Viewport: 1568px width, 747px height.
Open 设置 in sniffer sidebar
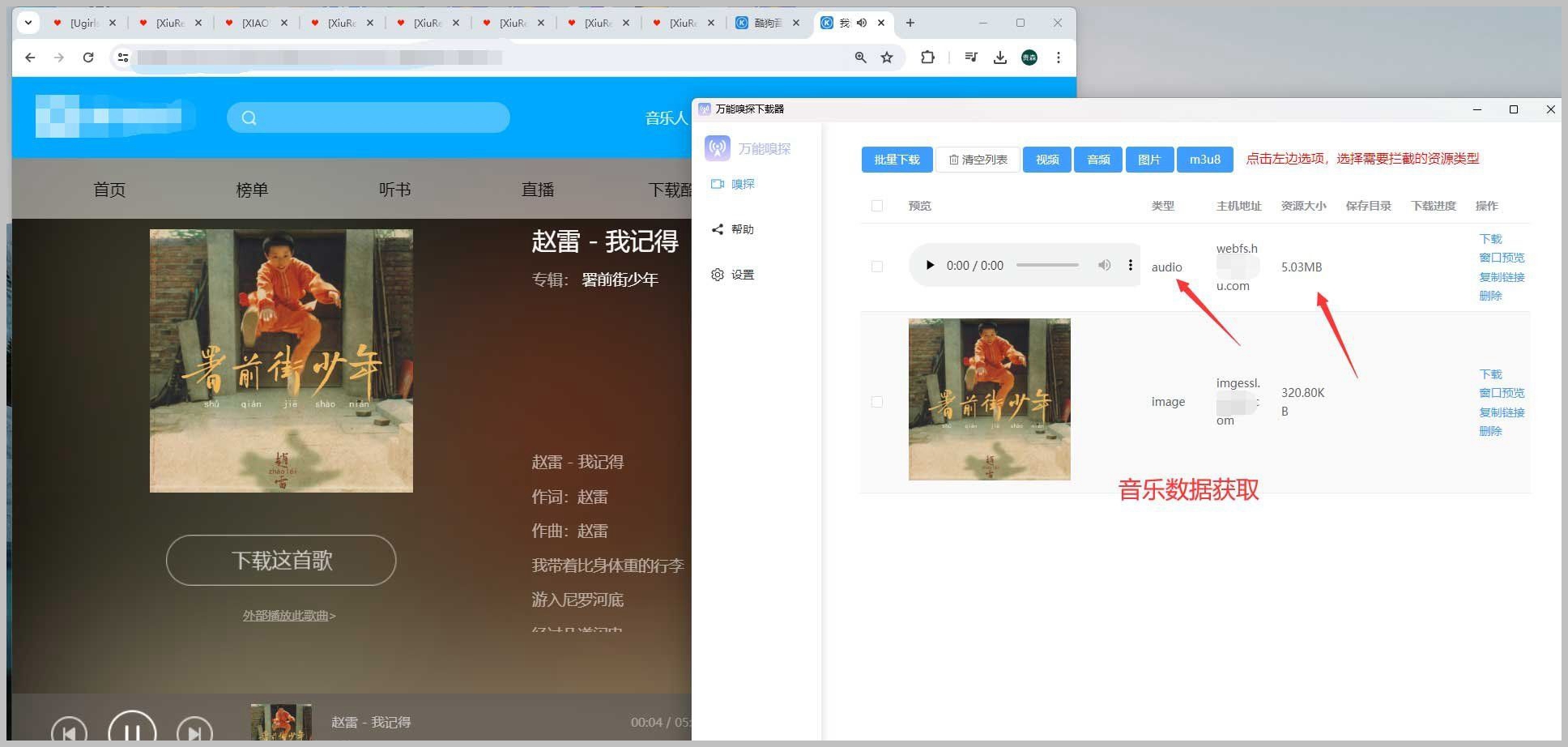point(733,275)
